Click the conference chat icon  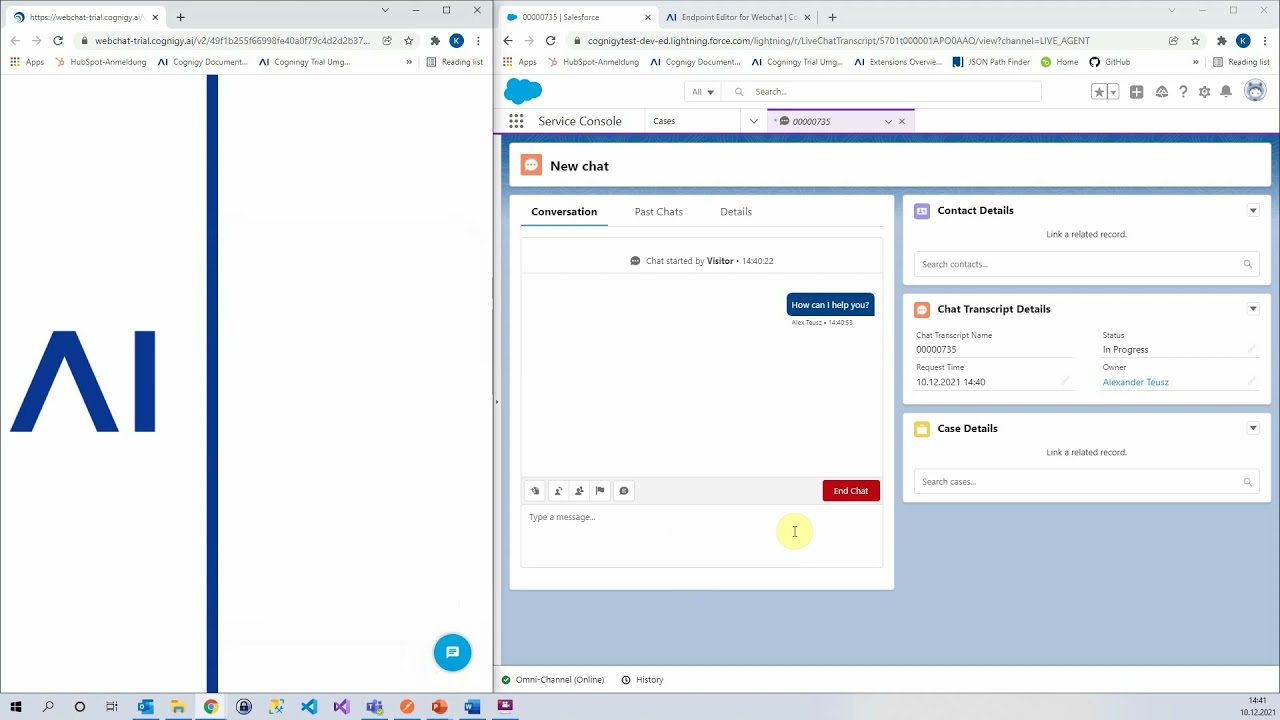579,490
